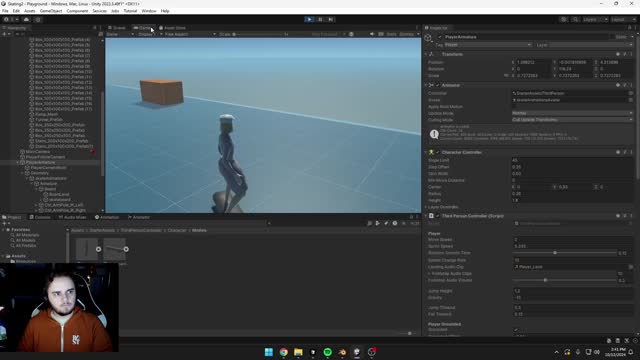Switch to the Console tab
This screenshot has height=360, width=640.
pyautogui.click(x=40, y=217)
